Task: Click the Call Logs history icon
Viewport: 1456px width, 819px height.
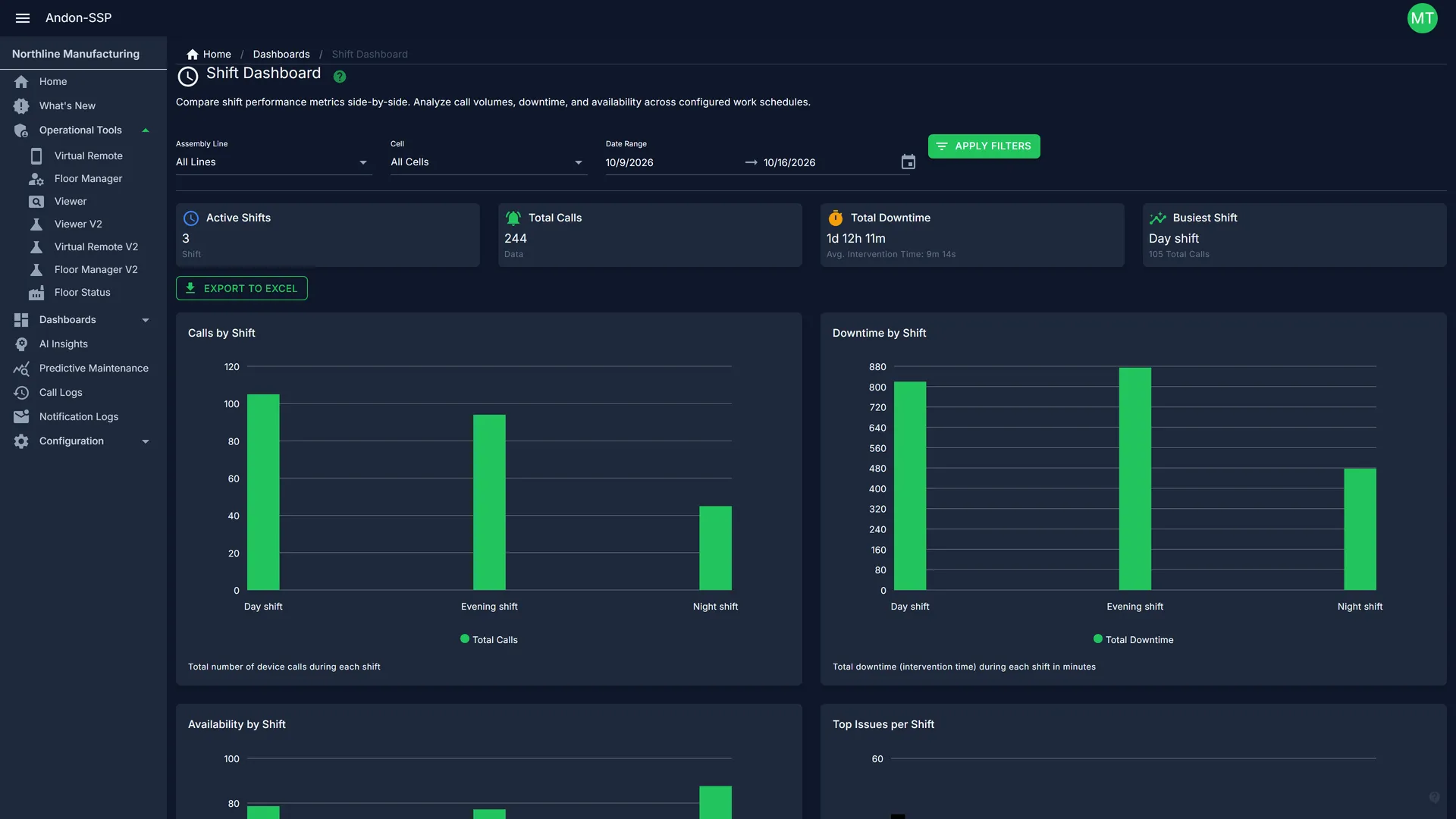Action: click(x=21, y=393)
